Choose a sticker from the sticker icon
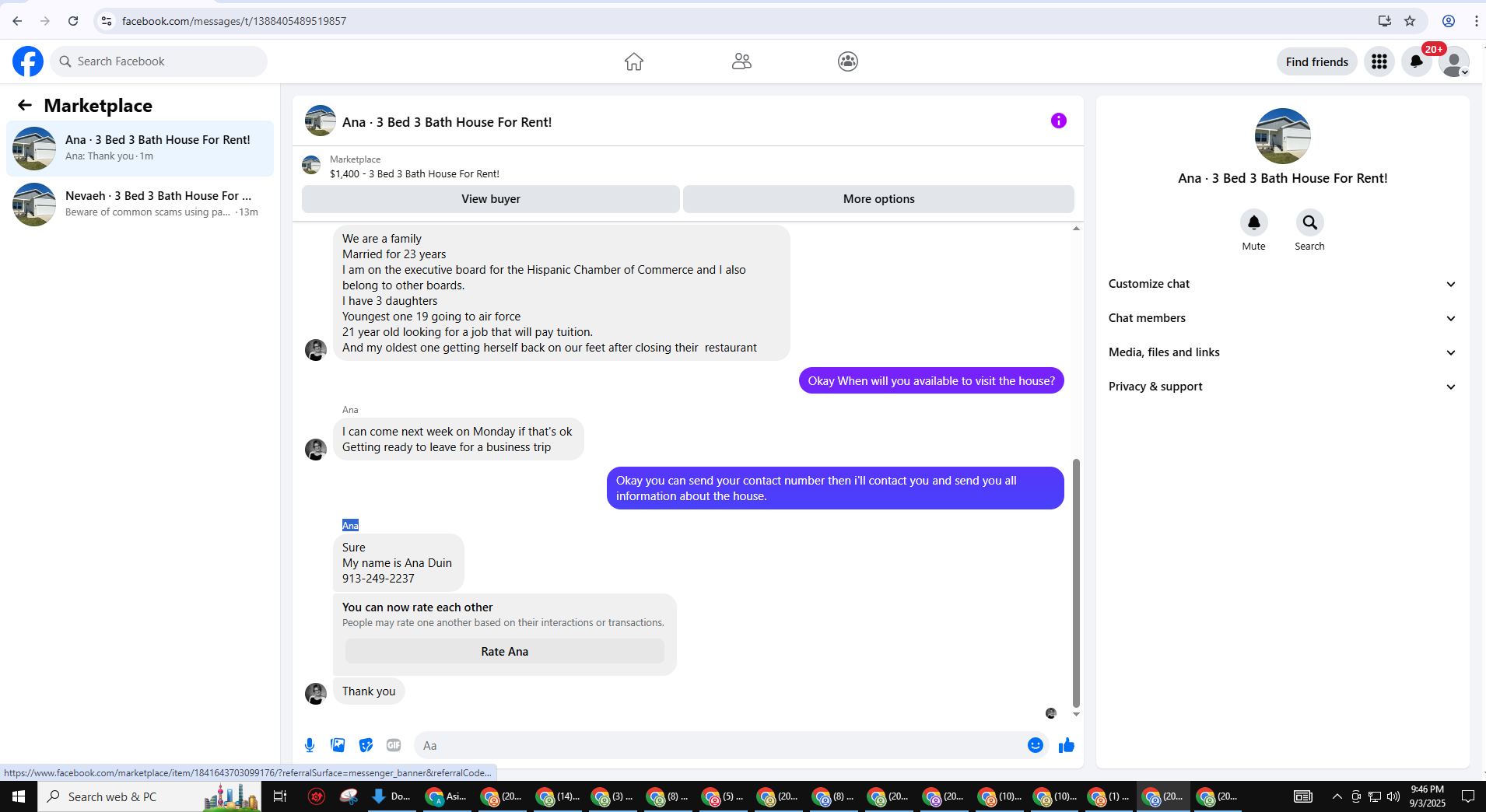 pyautogui.click(x=366, y=745)
